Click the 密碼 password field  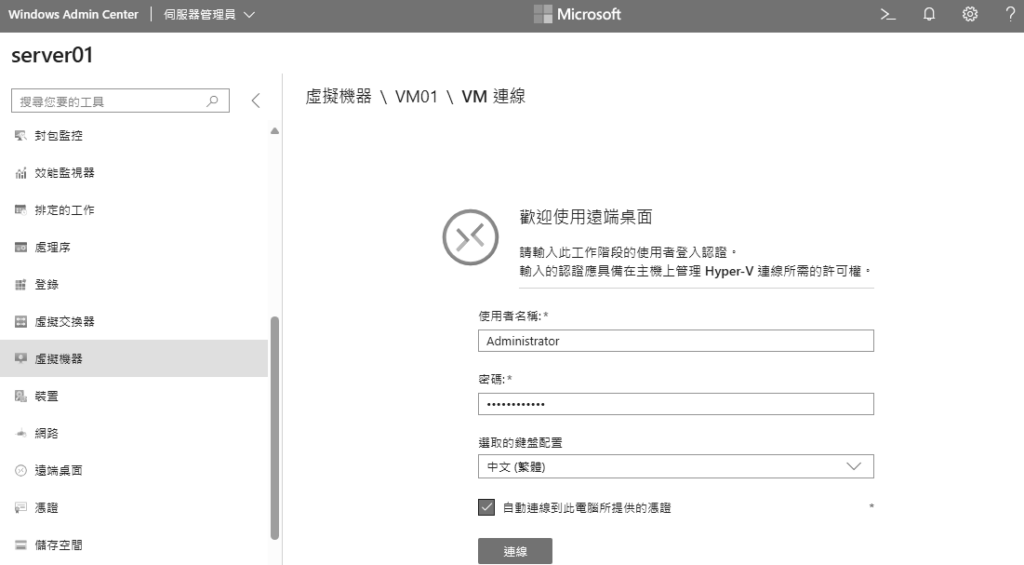click(x=676, y=404)
